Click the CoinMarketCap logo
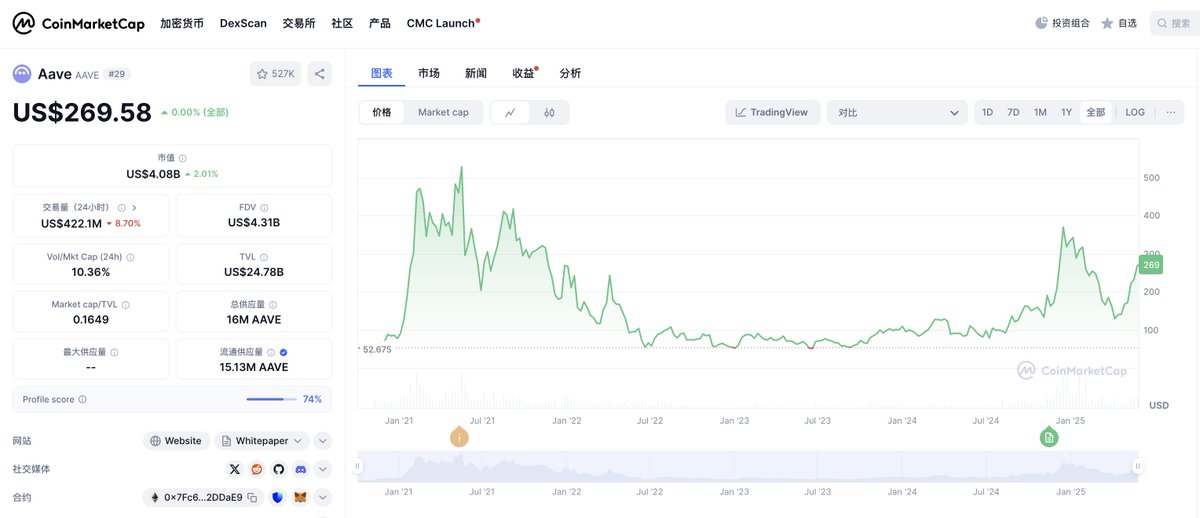1200x518 pixels. click(78, 23)
